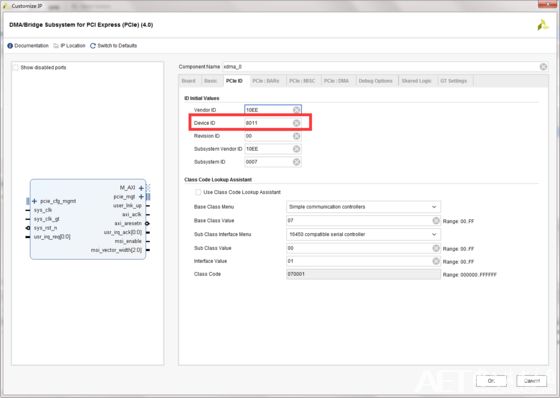
Task: Click Switch to Defaults
Action: coord(114,46)
